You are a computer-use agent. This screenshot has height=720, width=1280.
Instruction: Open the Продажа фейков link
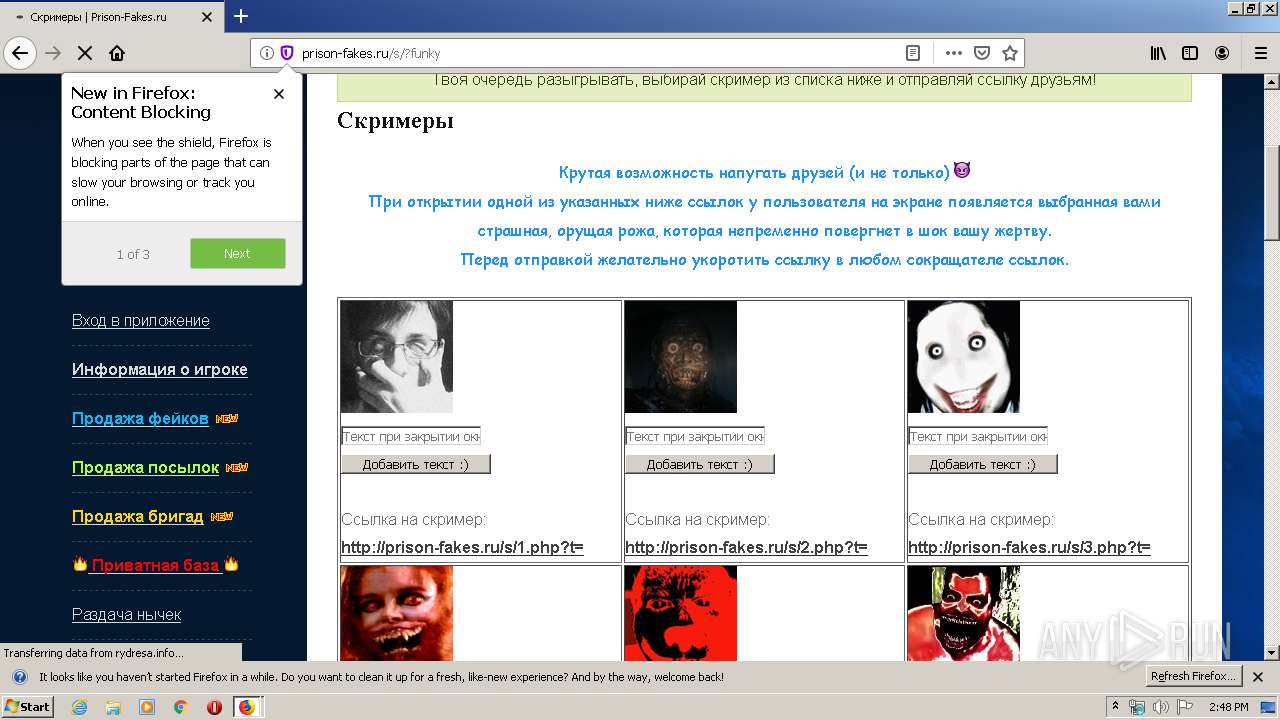click(140, 418)
